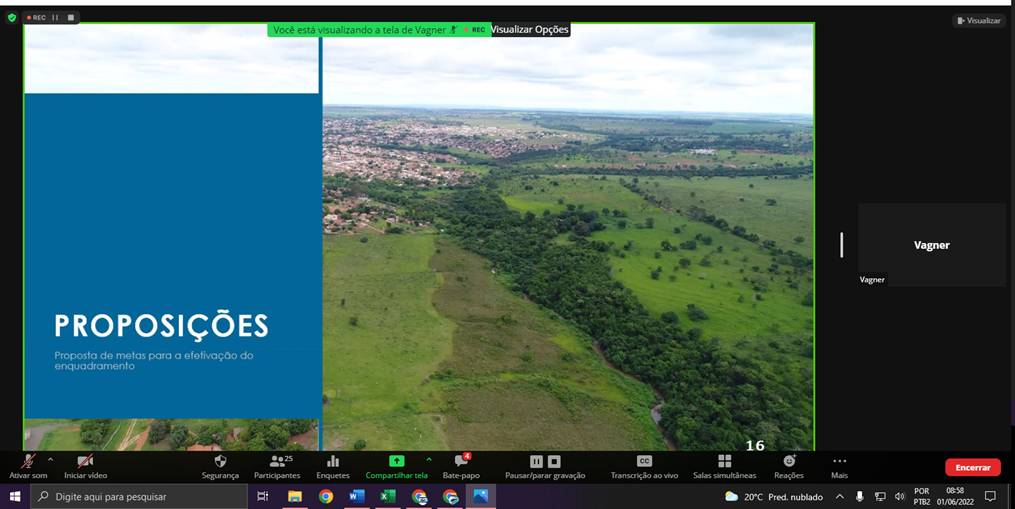
Task: Click green encryption shield icon
Action: (12, 17)
